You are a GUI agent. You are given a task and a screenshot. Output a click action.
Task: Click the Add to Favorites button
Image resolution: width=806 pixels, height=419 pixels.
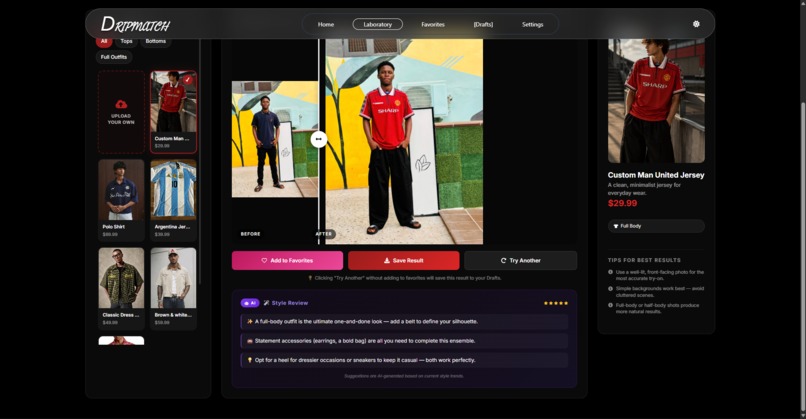(287, 261)
